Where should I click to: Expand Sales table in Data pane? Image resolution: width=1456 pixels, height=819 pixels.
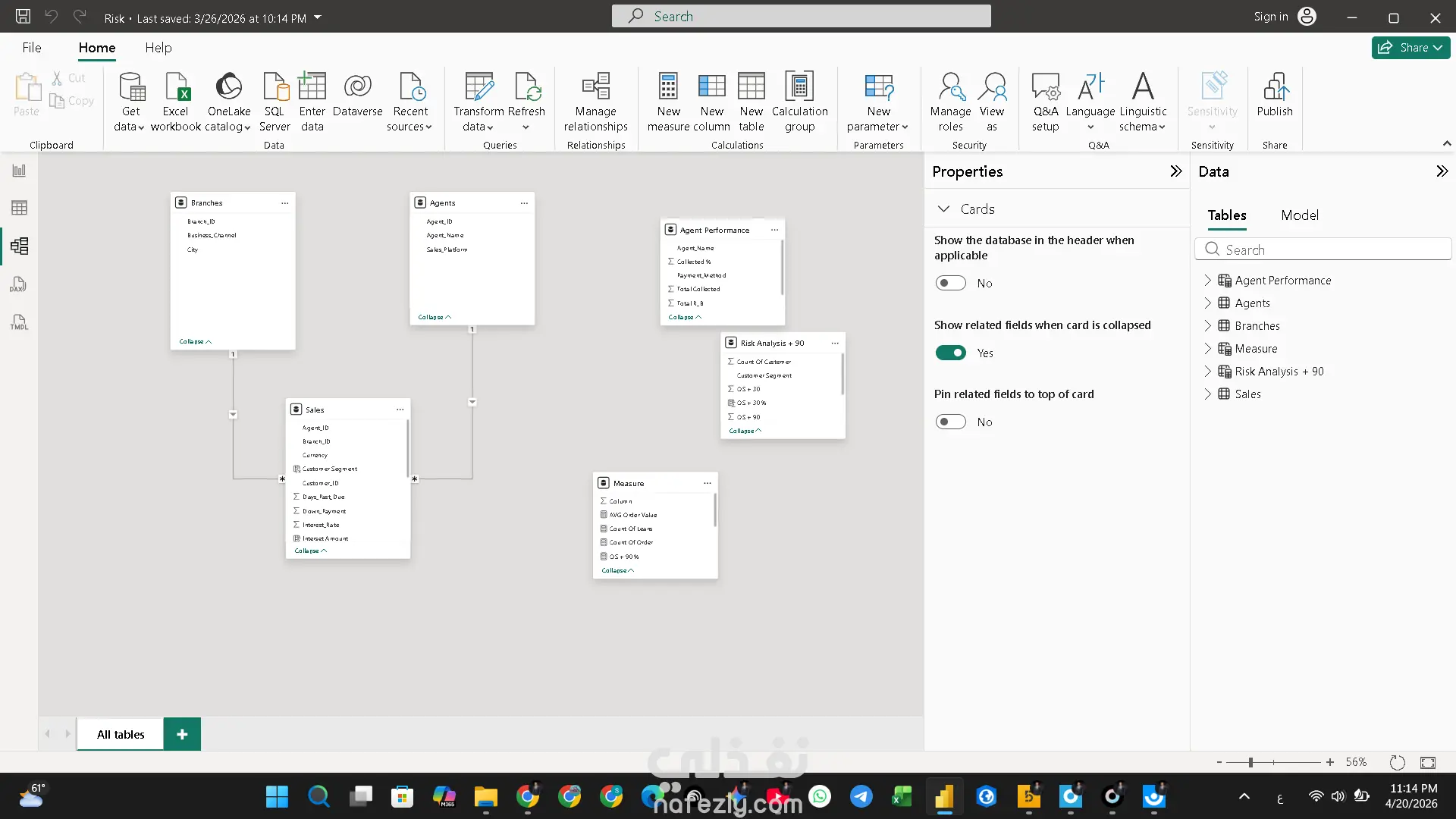click(x=1207, y=394)
